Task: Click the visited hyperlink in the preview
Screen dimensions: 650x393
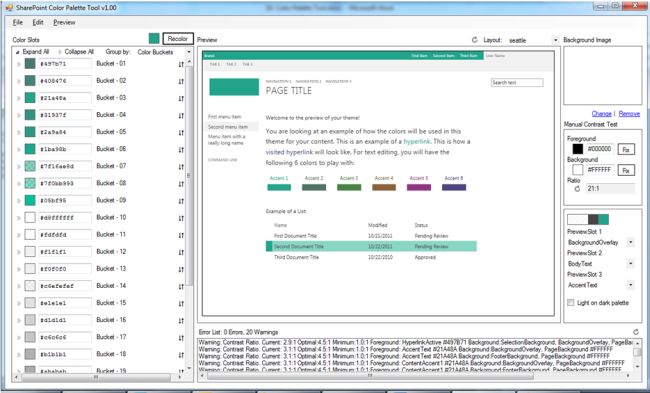Action: pos(289,152)
